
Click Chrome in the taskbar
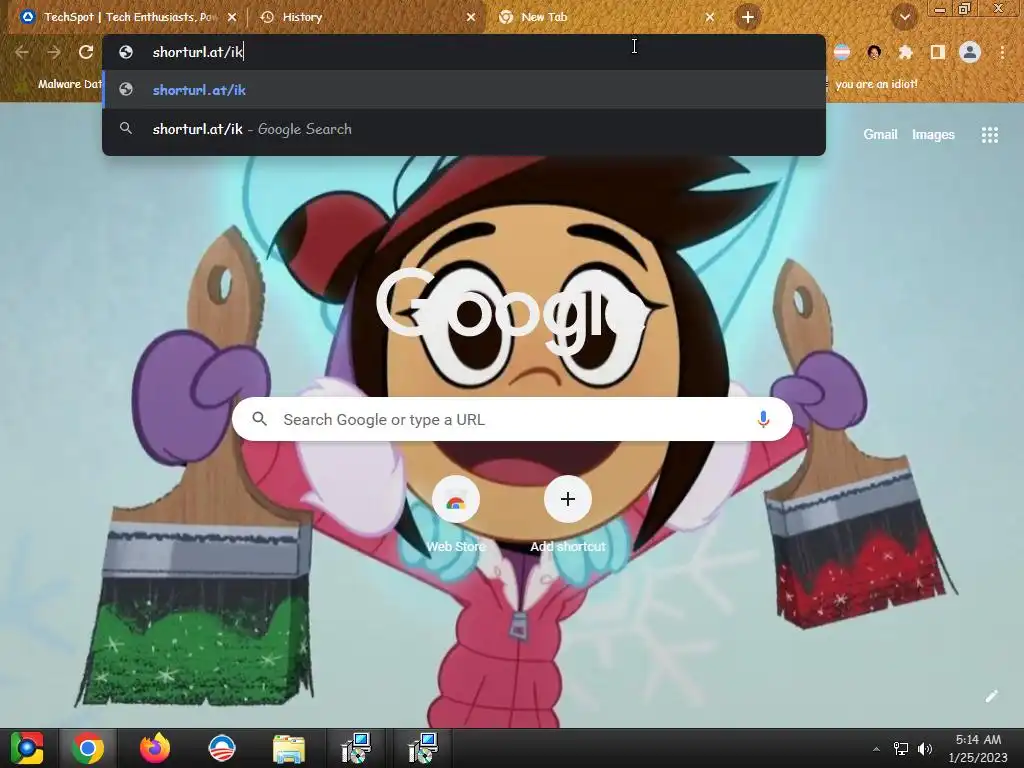tap(88, 748)
